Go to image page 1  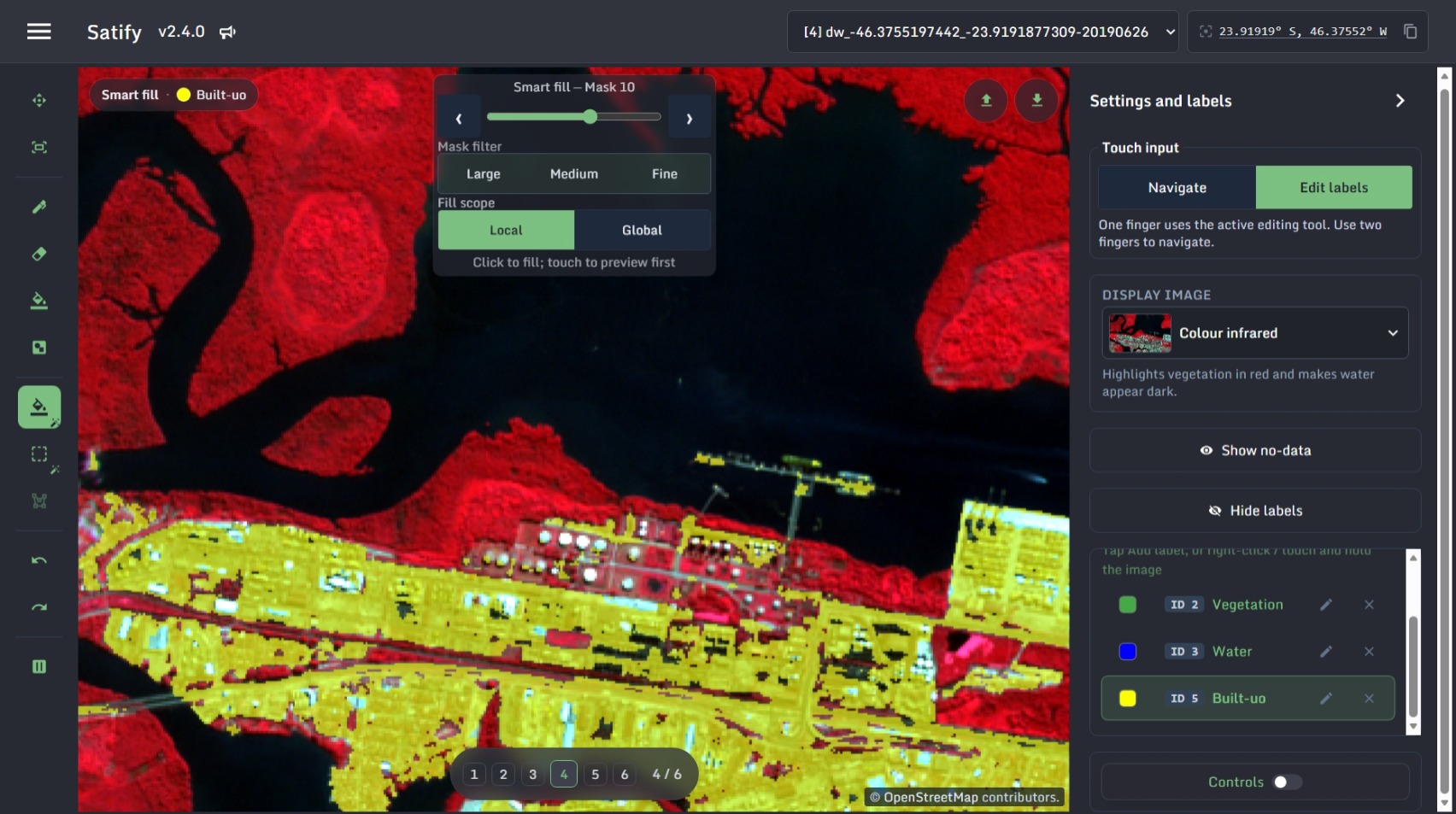coord(474,775)
